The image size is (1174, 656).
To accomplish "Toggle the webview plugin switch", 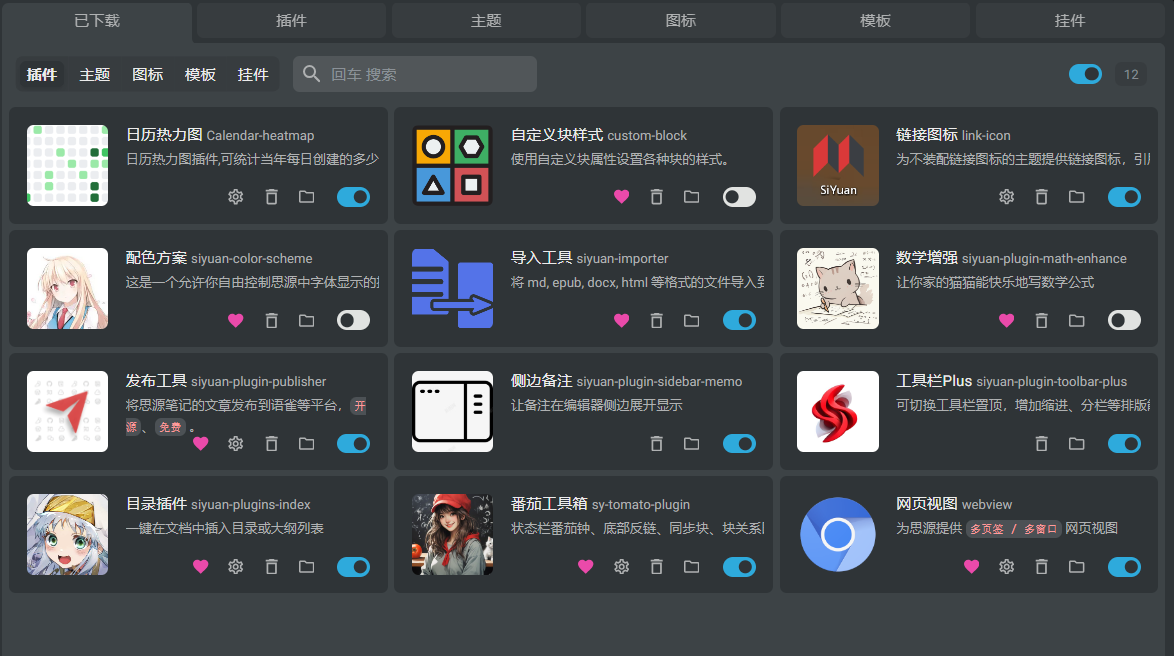I will click(x=1124, y=567).
